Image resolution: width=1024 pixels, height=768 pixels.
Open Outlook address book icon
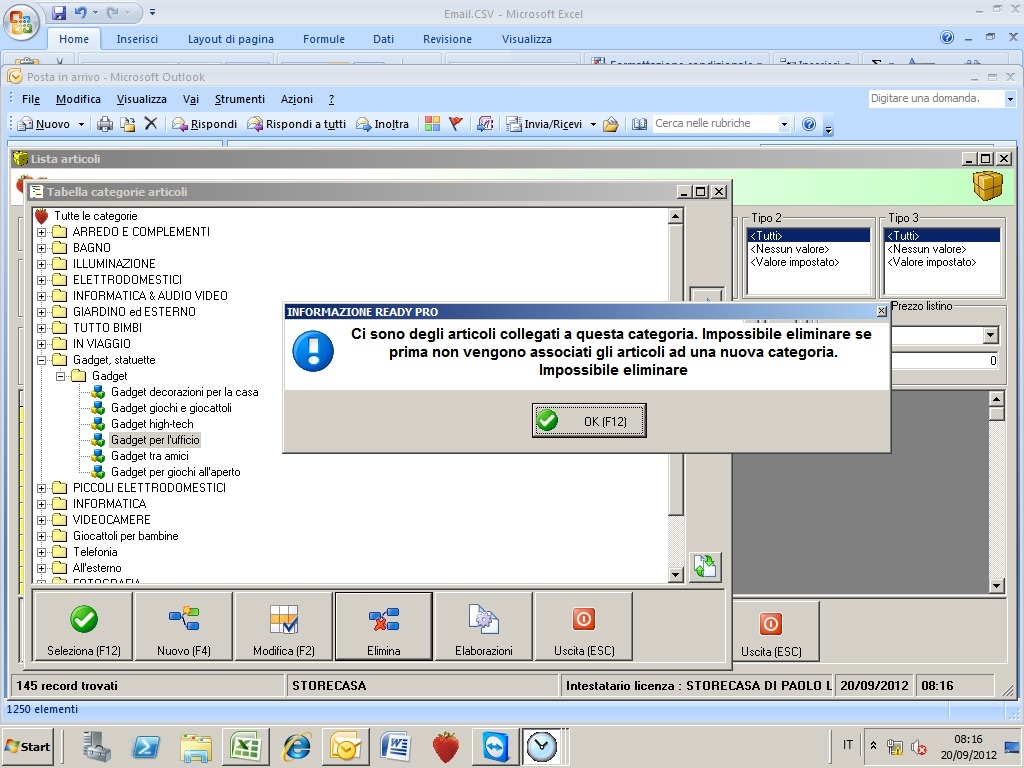click(639, 124)
